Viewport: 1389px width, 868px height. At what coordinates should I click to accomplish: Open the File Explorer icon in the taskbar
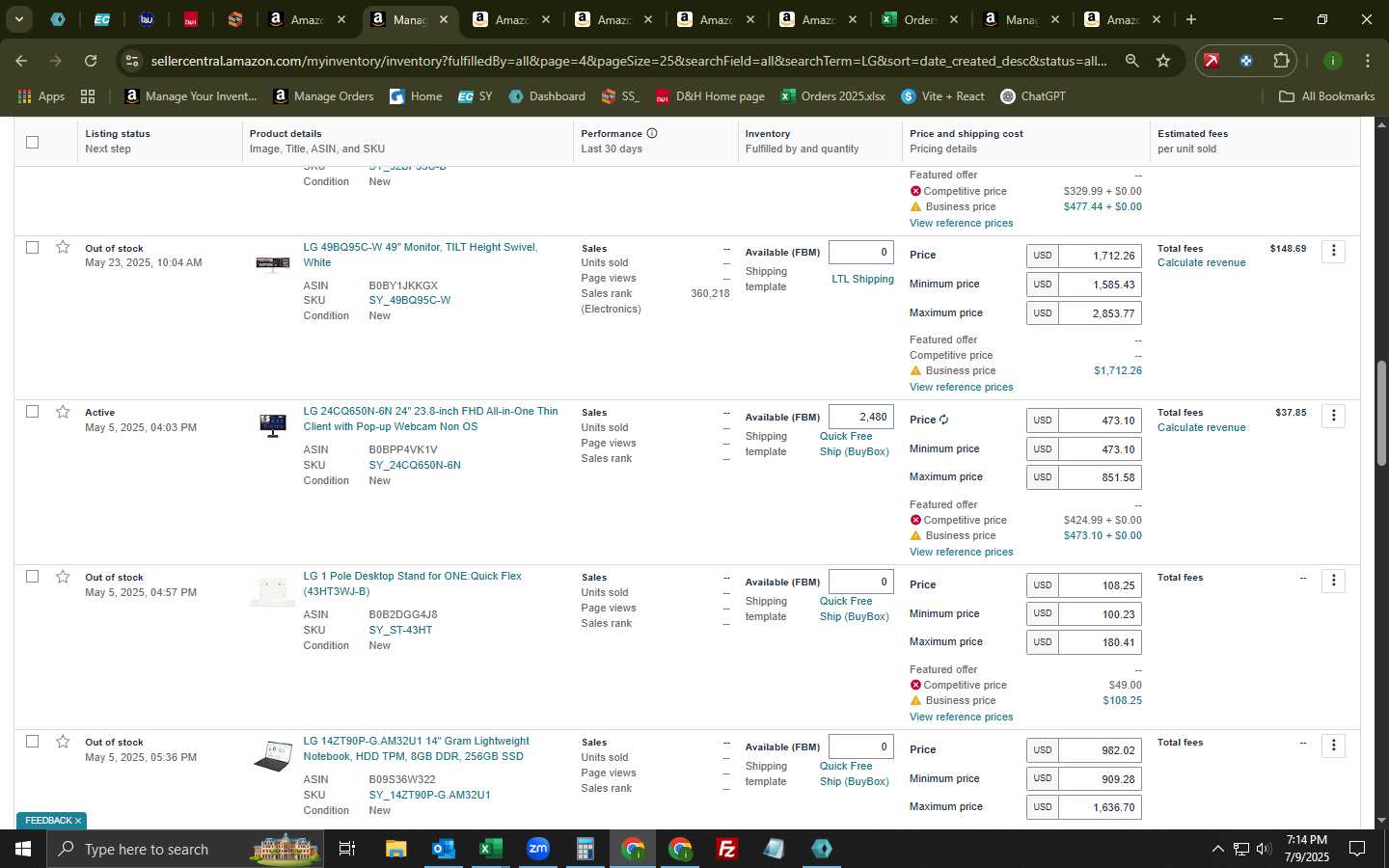pos(395,849)
